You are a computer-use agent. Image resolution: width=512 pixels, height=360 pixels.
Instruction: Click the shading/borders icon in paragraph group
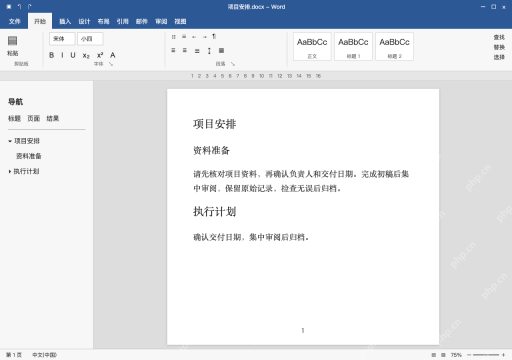(221, 50)
